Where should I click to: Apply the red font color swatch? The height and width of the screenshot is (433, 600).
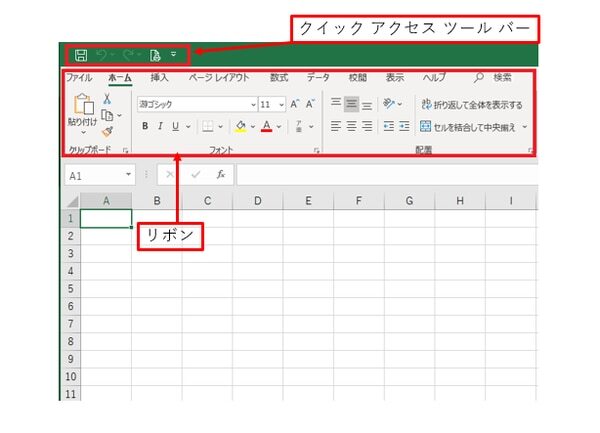266,126
